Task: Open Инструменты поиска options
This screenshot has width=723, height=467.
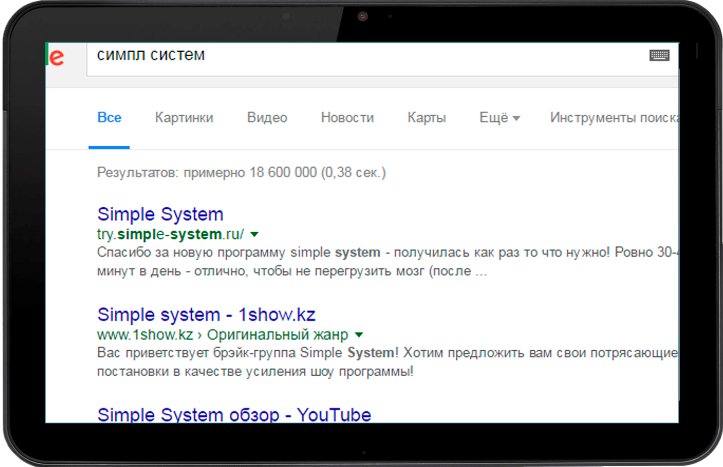Action: click(x=614, y=118)
